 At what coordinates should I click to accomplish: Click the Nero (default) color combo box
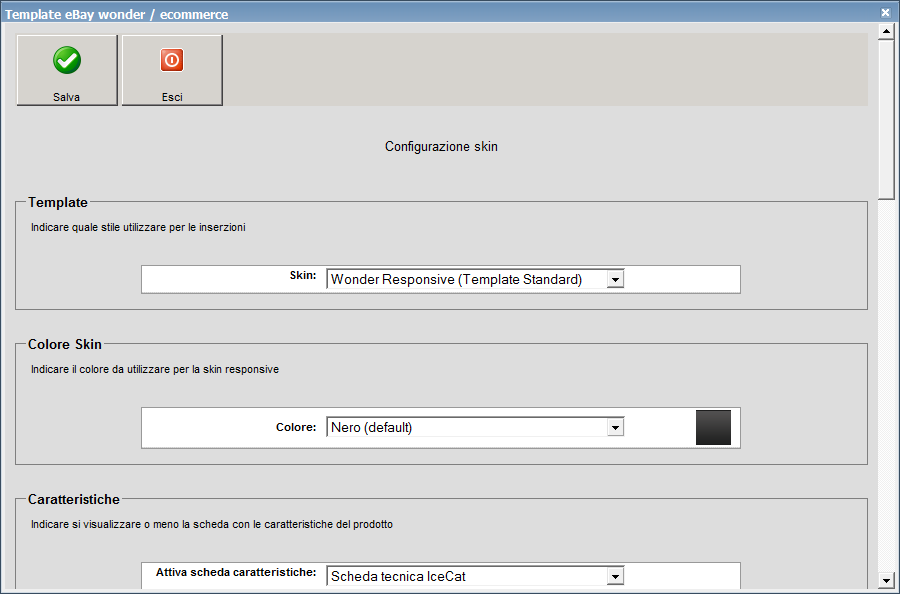pyautogui.click(x=475, y=428)
